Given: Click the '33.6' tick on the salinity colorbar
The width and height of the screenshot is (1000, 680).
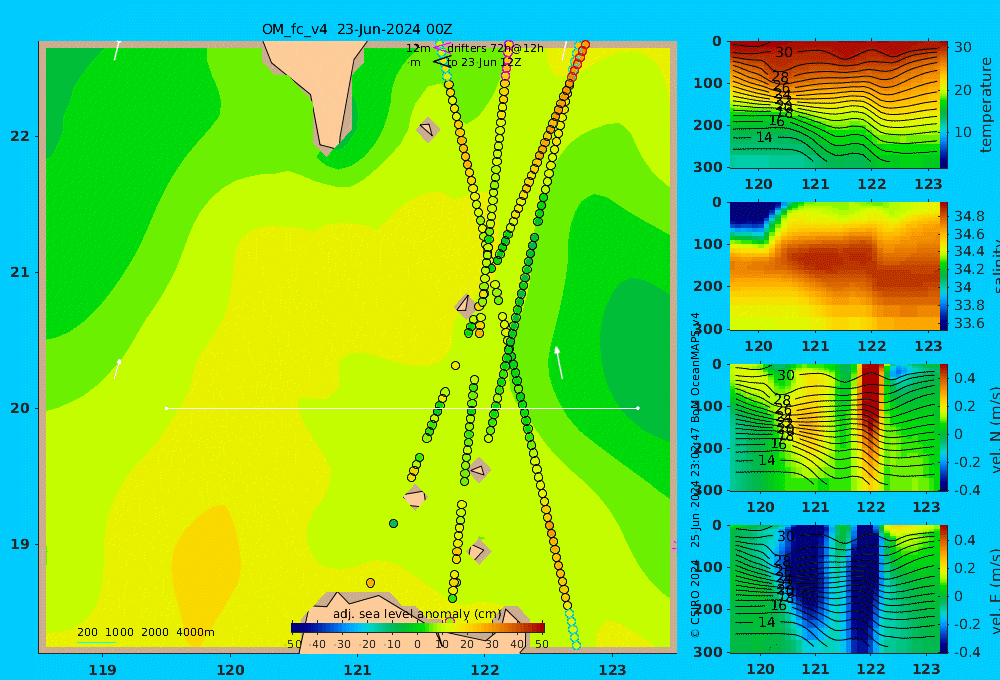Looking at the screenshot, I should [969, 323].
